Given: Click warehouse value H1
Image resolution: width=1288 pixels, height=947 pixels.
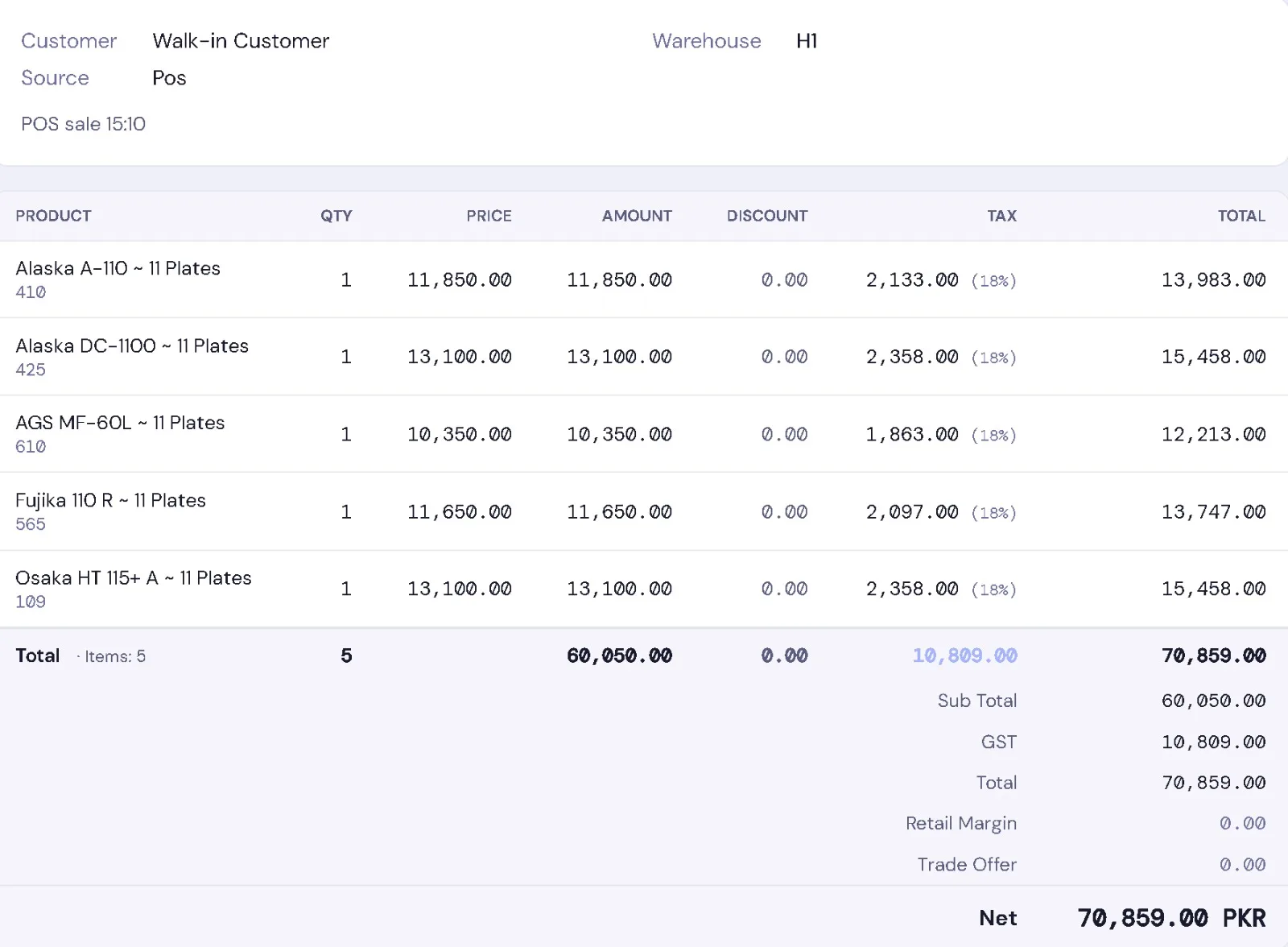Looking at the screenshot, I should pos(807,41).
